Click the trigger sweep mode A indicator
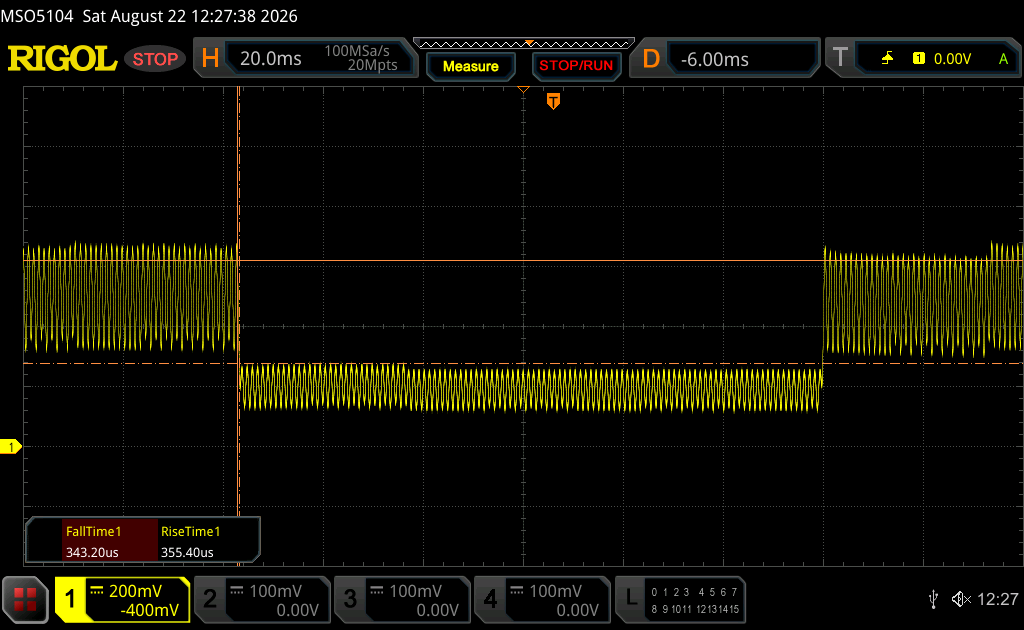 (1004, 59)
